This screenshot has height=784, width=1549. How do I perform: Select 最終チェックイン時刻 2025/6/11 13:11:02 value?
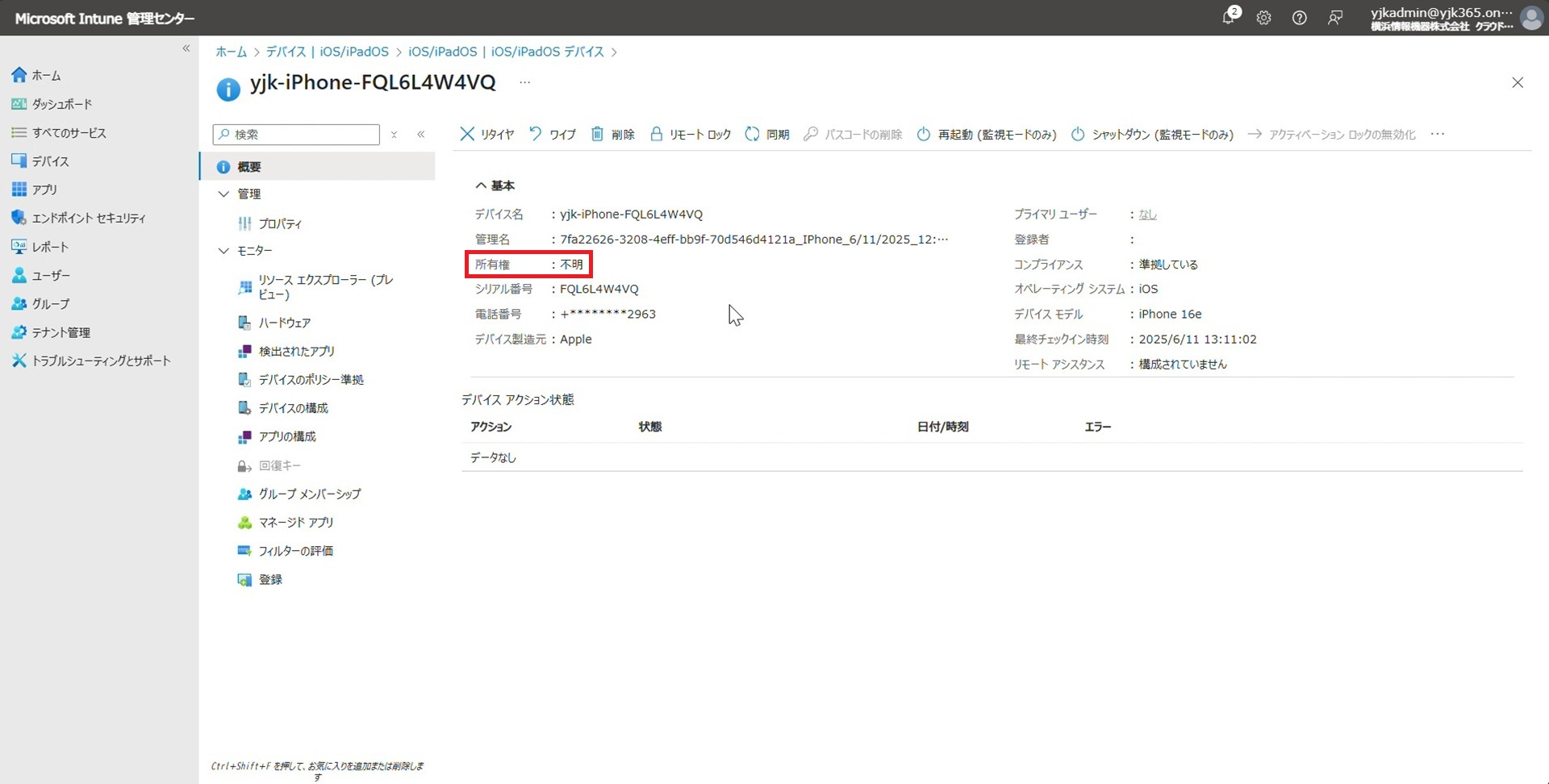point(1197,340)
